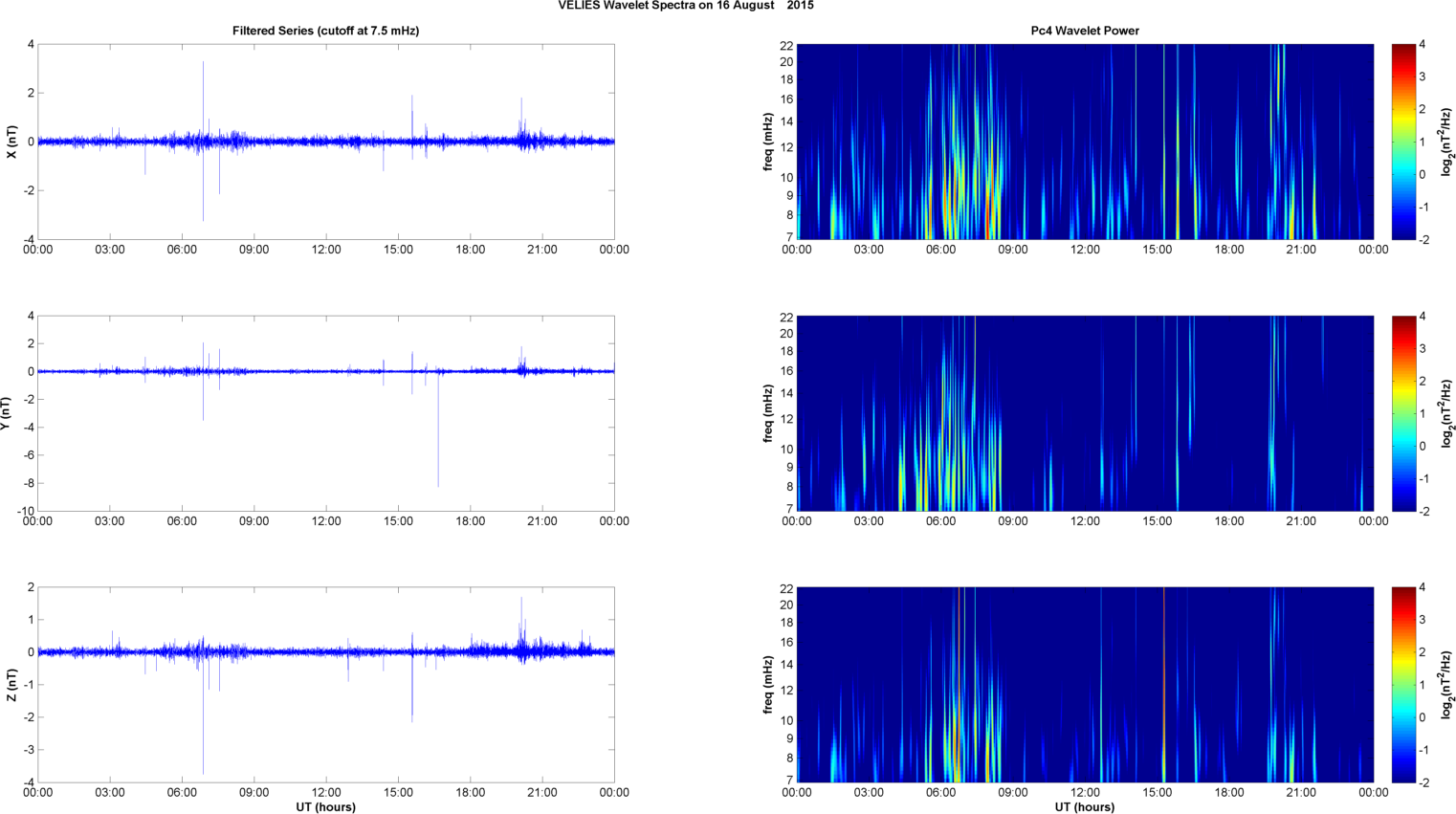Image resolution: width=1456 pixels, height=814 pixels.
Task: Click the '-3' tick on the Z (nT) axis
Action: click(29, 750)
